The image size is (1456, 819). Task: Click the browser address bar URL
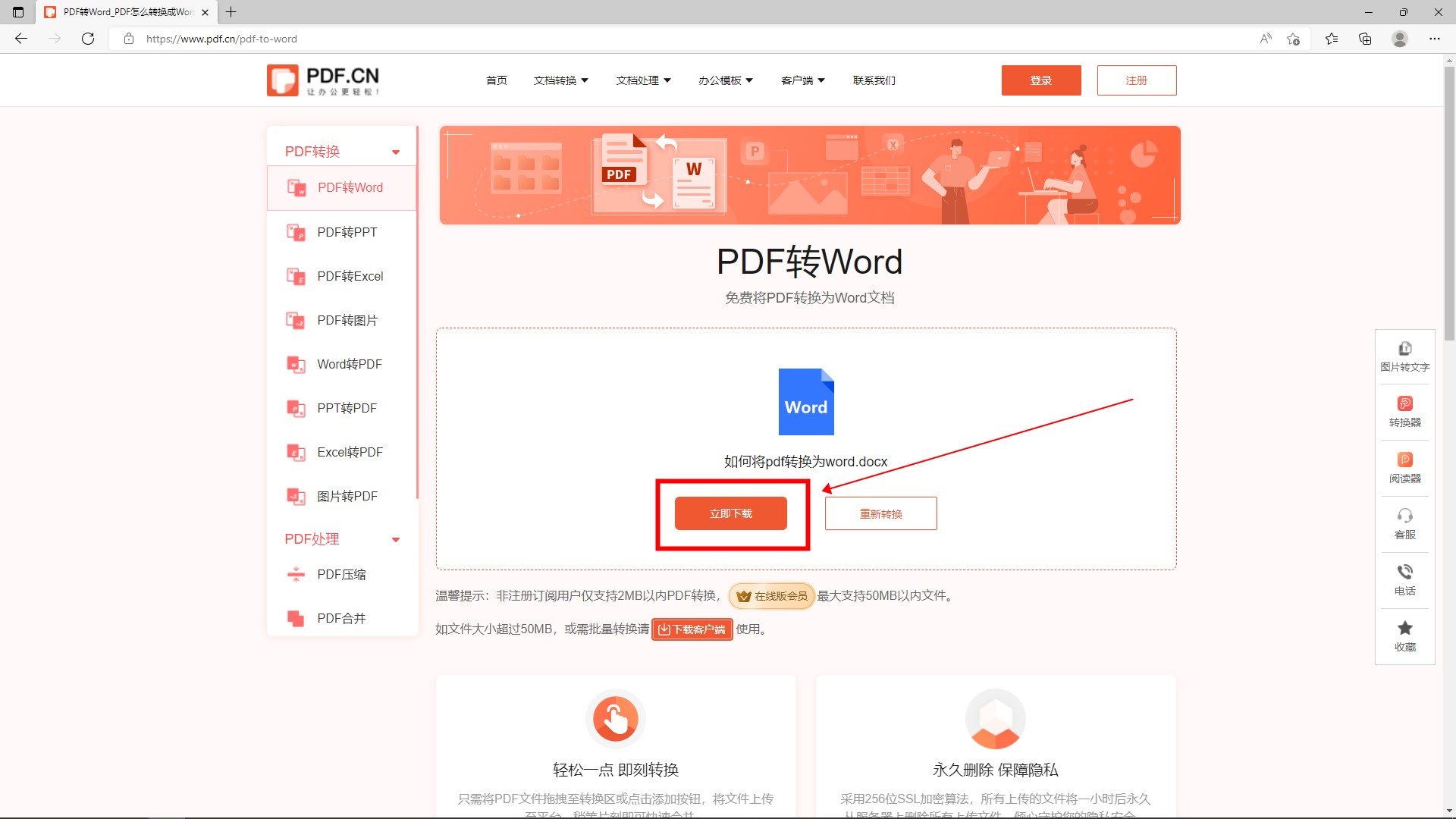click(x=221, y=39)
